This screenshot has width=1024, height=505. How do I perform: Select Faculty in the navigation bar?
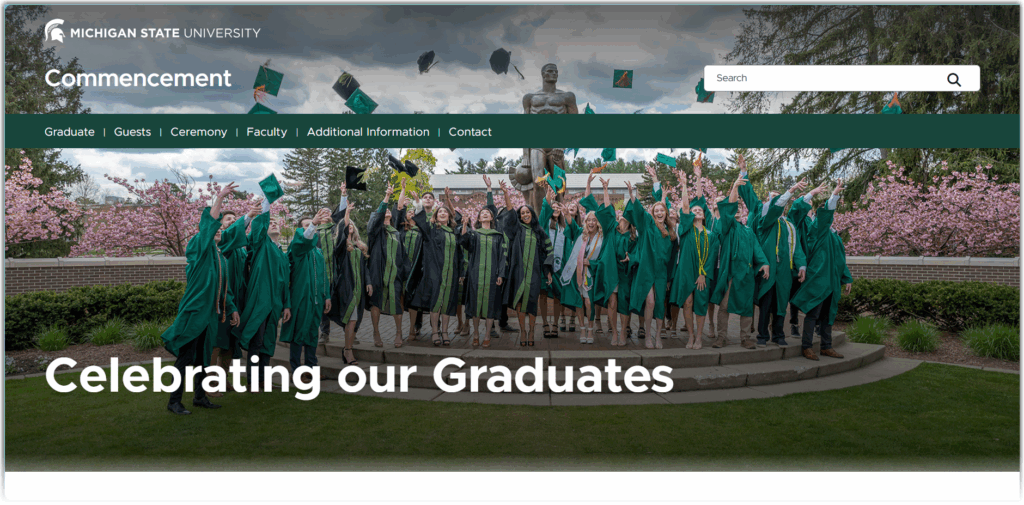click(266, 132)
